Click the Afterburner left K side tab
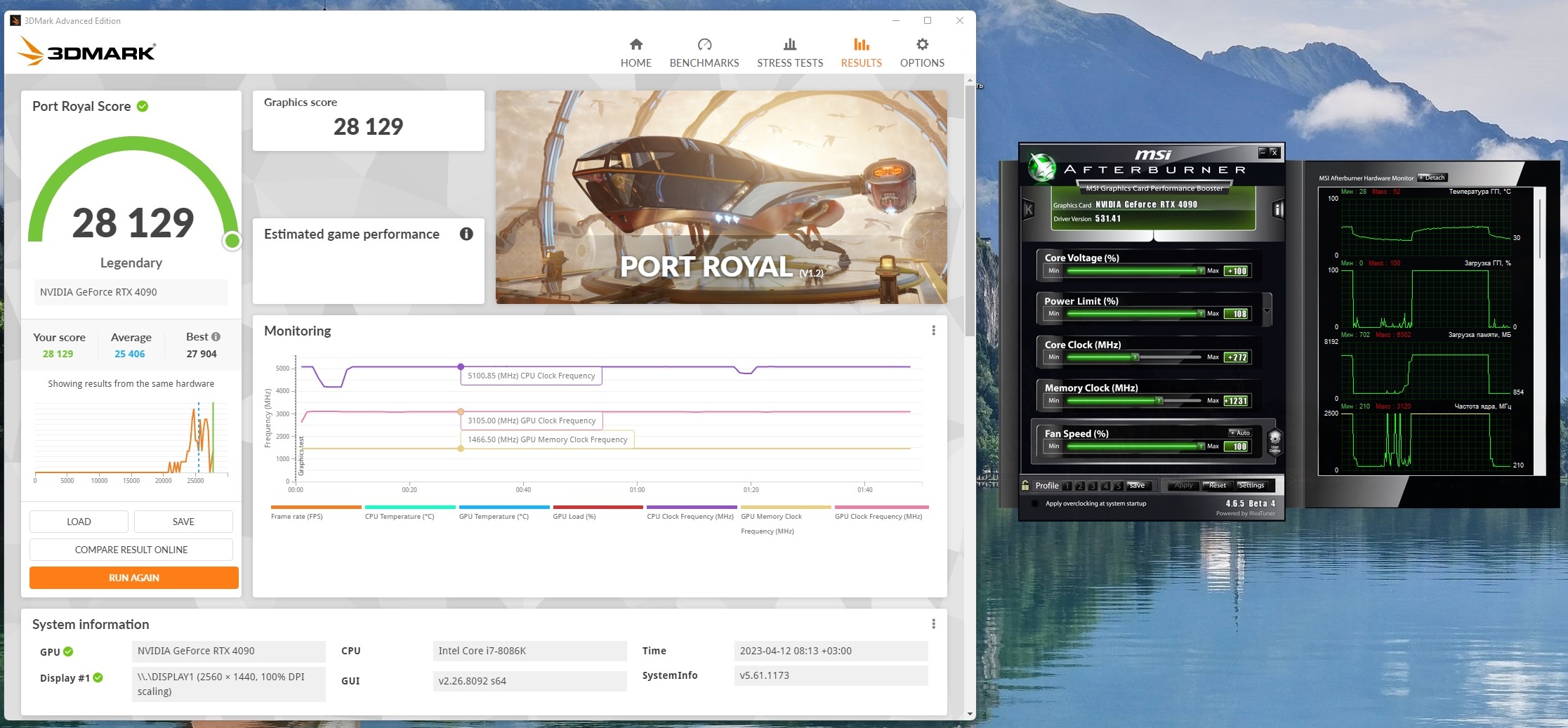This screenshot has height=728, width=1568. pyautogui.click(x=1029, y=209)
